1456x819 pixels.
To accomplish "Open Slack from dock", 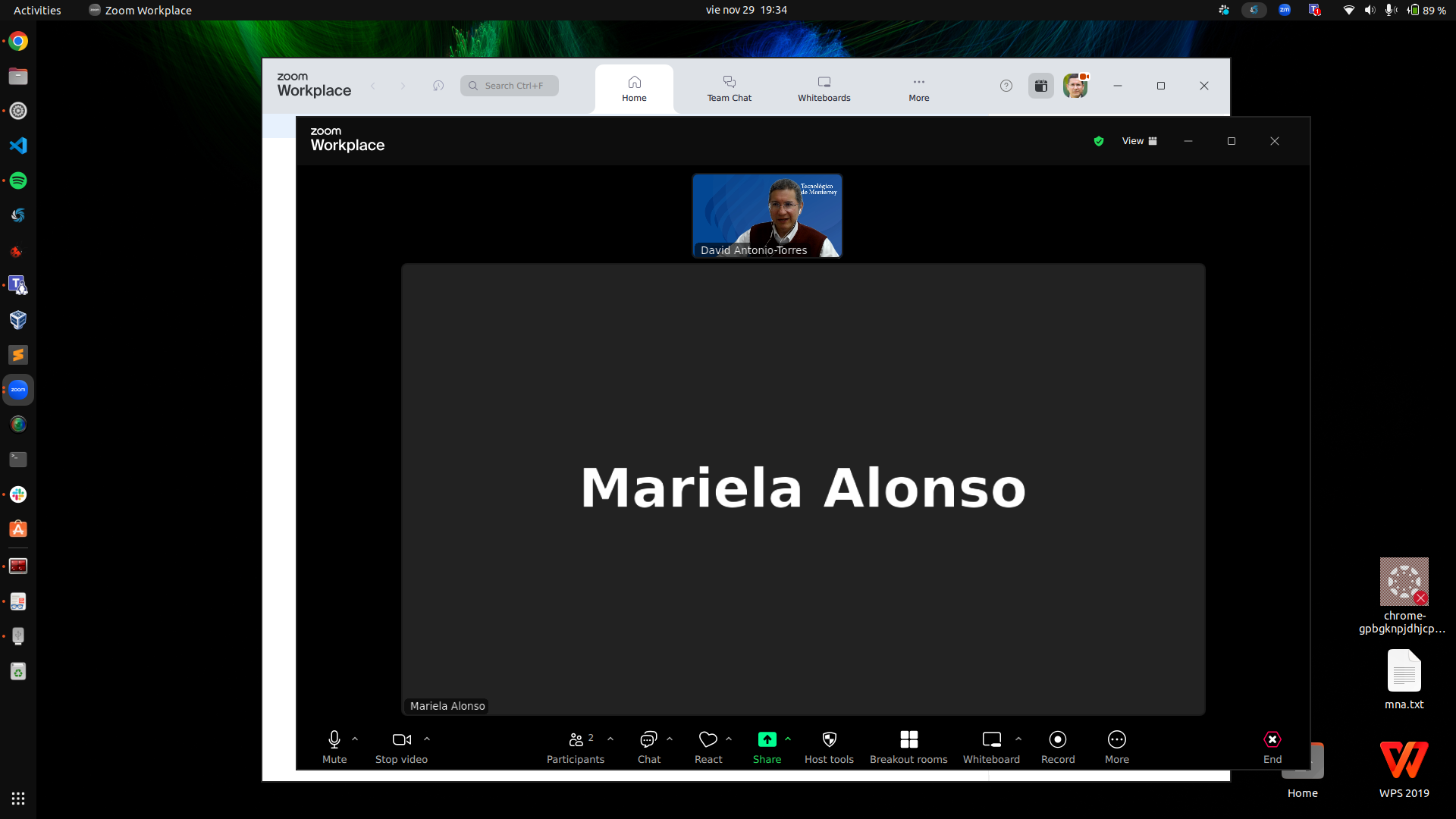I will [x=18, y=494].
